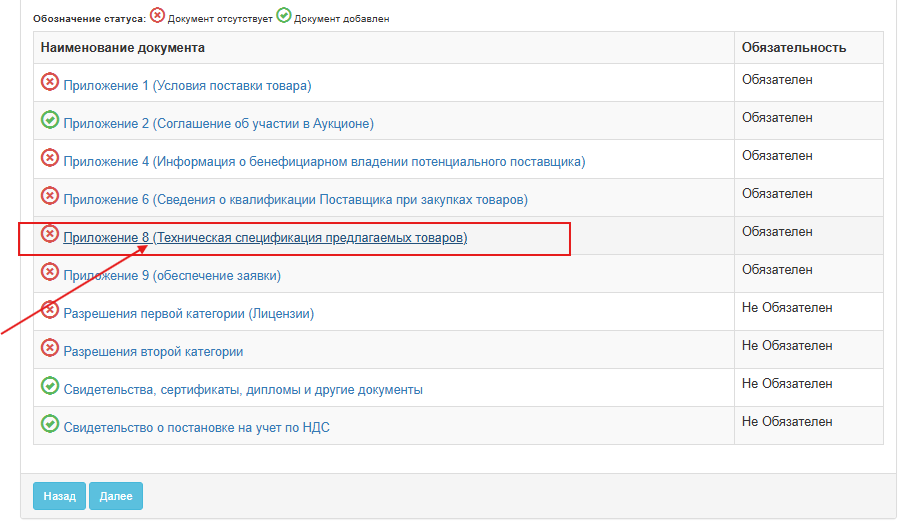This screenshot has height=531, width=915.
Task: Open Приложение 9 (обеспечение заявки) link
Action: pyautogui.click(x=172, y=275)
